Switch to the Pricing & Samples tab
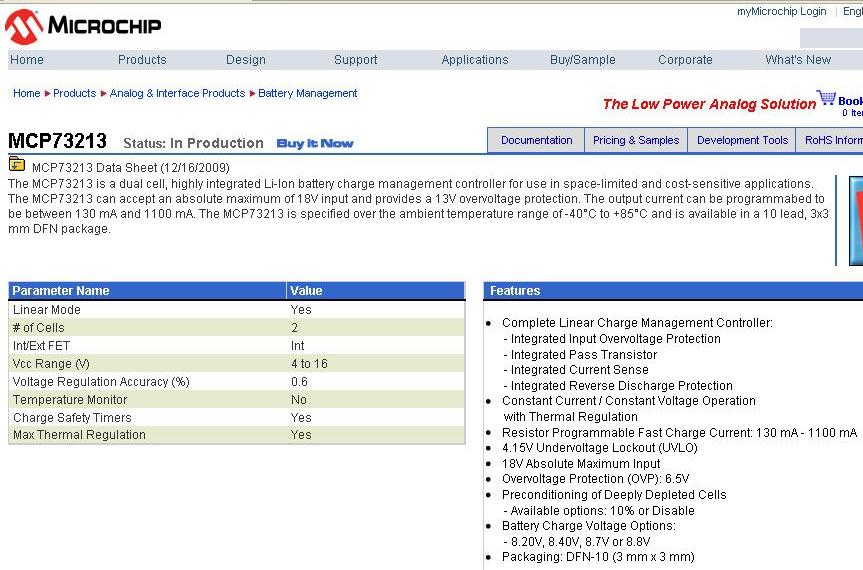 [x=636, y=140]
